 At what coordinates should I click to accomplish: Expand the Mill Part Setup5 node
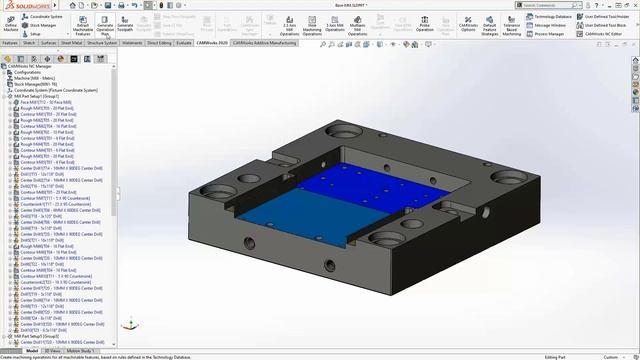pos(4,336)
